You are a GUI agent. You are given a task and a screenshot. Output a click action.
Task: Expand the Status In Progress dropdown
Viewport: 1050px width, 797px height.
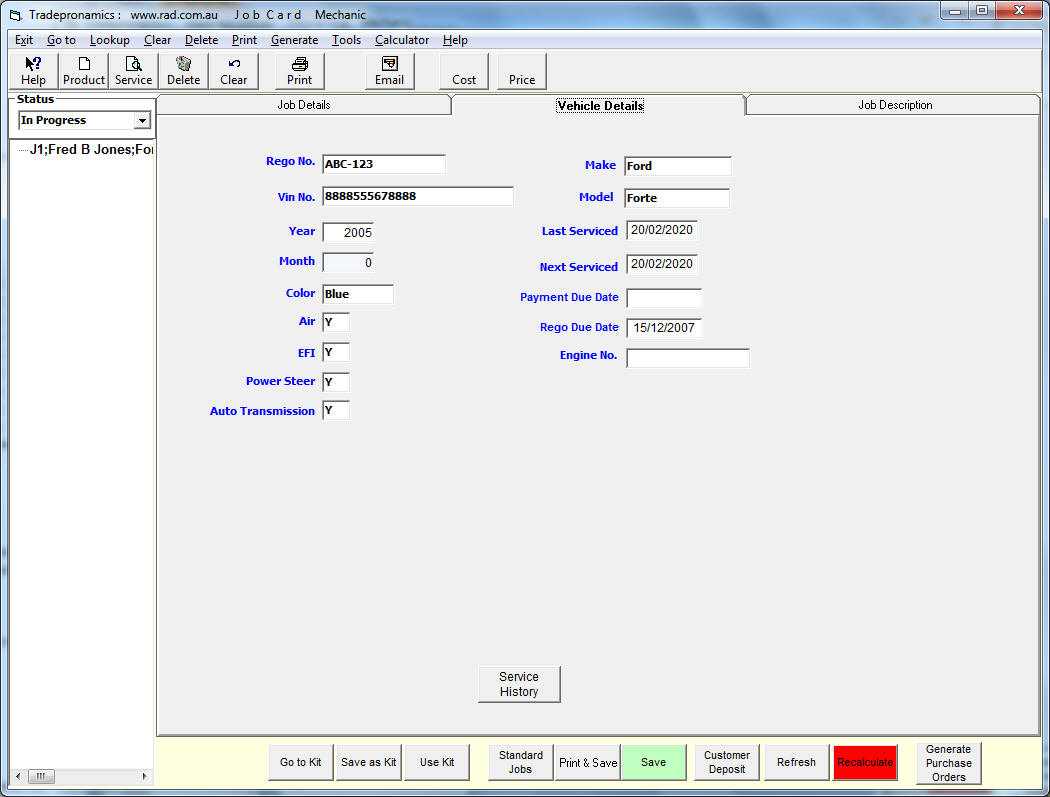pyautogui.click(x=142, y=121)
